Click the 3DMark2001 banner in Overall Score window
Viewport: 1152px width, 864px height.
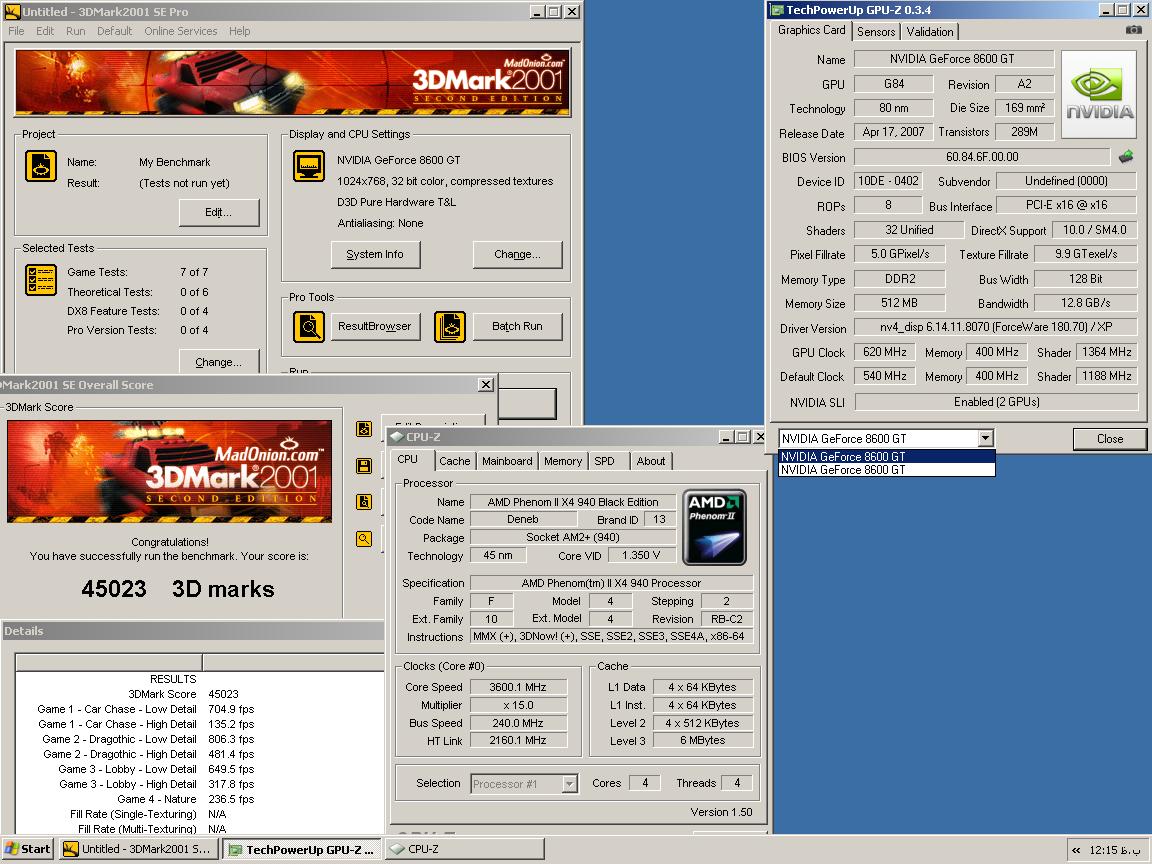click(170, 472)
